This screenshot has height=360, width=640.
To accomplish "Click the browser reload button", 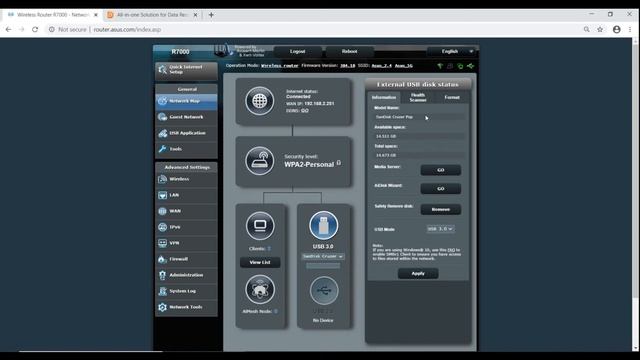I will [35, 29].
